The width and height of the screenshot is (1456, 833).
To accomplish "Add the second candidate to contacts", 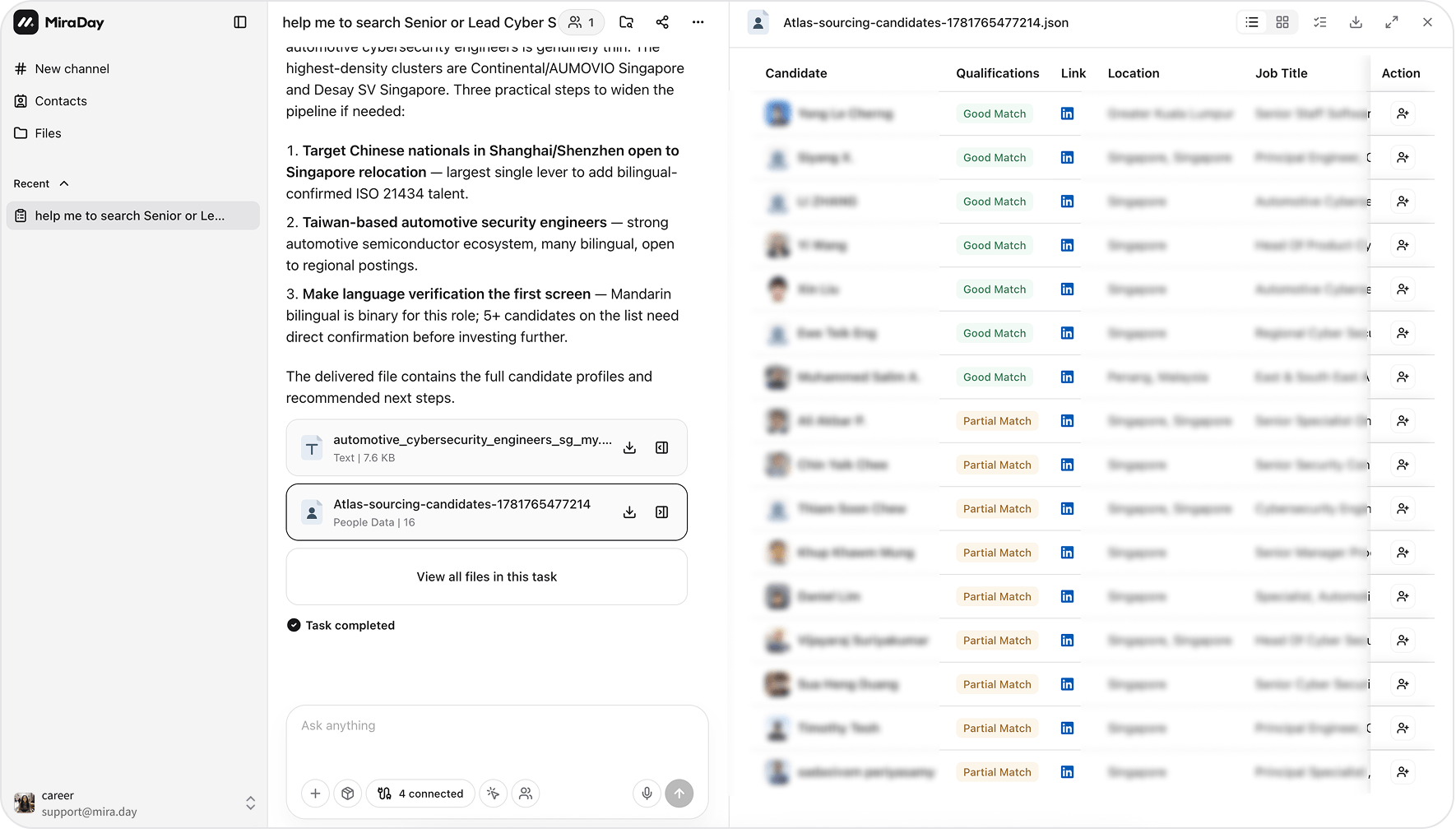I will [x=1403, y=157].
